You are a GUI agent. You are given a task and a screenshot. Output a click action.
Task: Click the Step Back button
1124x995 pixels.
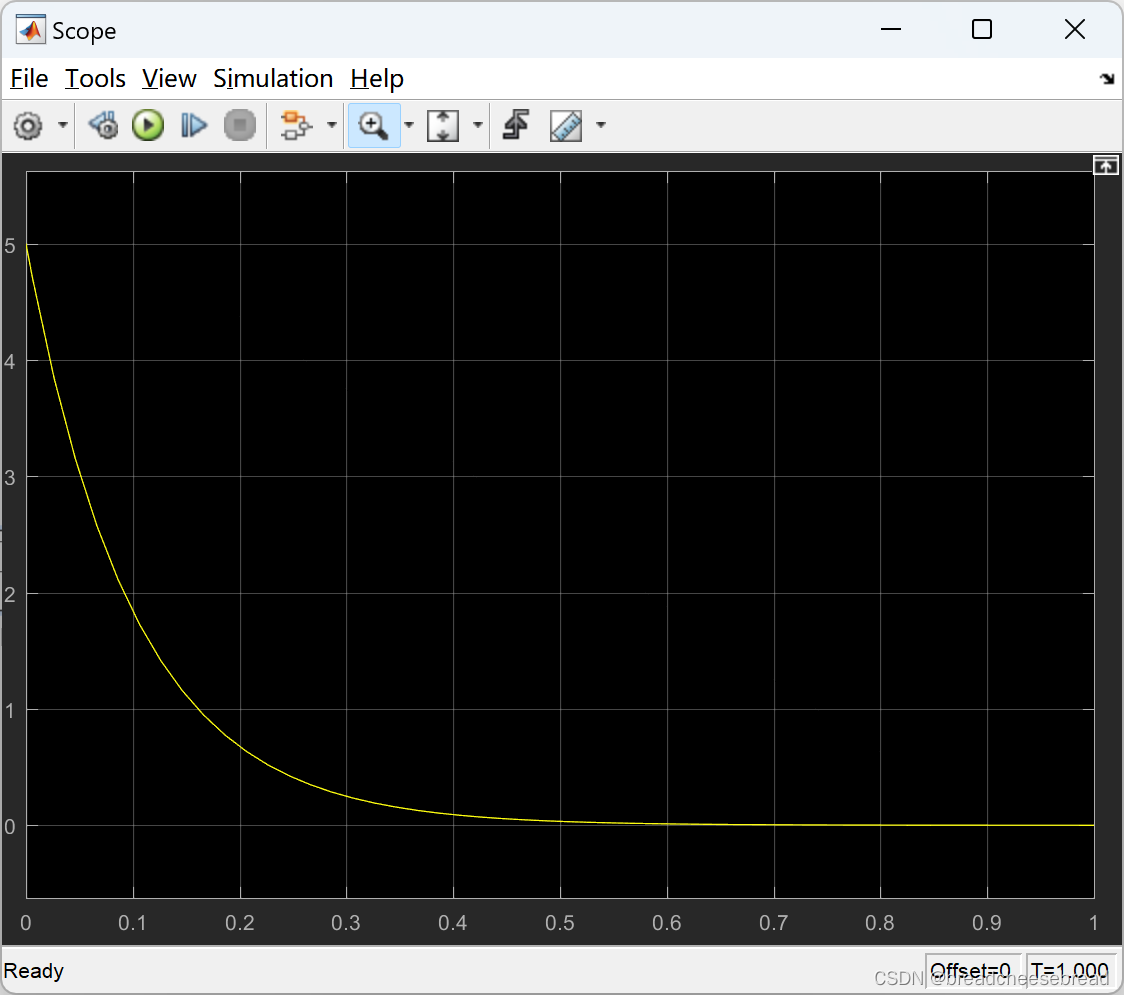point(103,125)
